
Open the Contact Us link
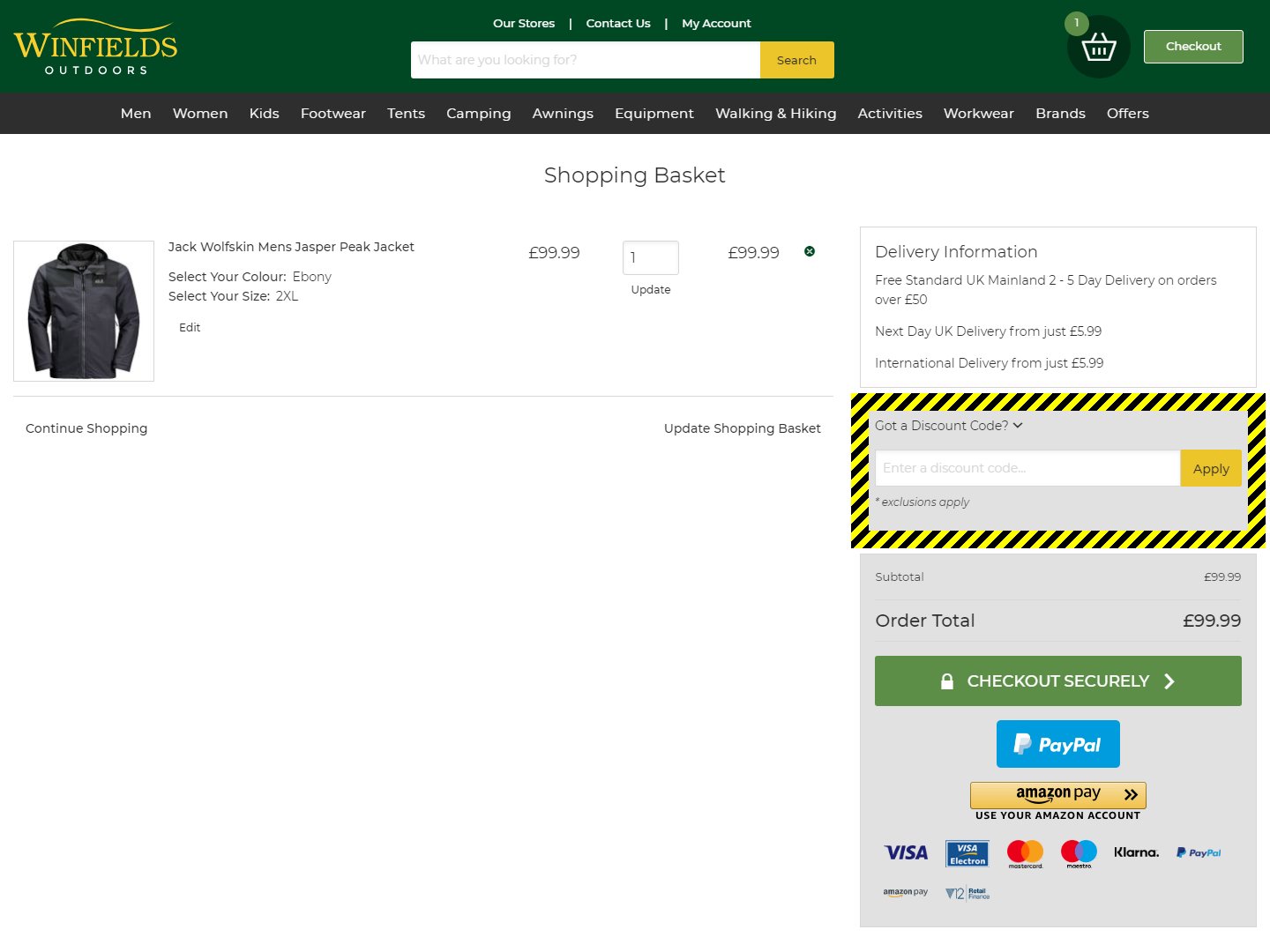618,23
